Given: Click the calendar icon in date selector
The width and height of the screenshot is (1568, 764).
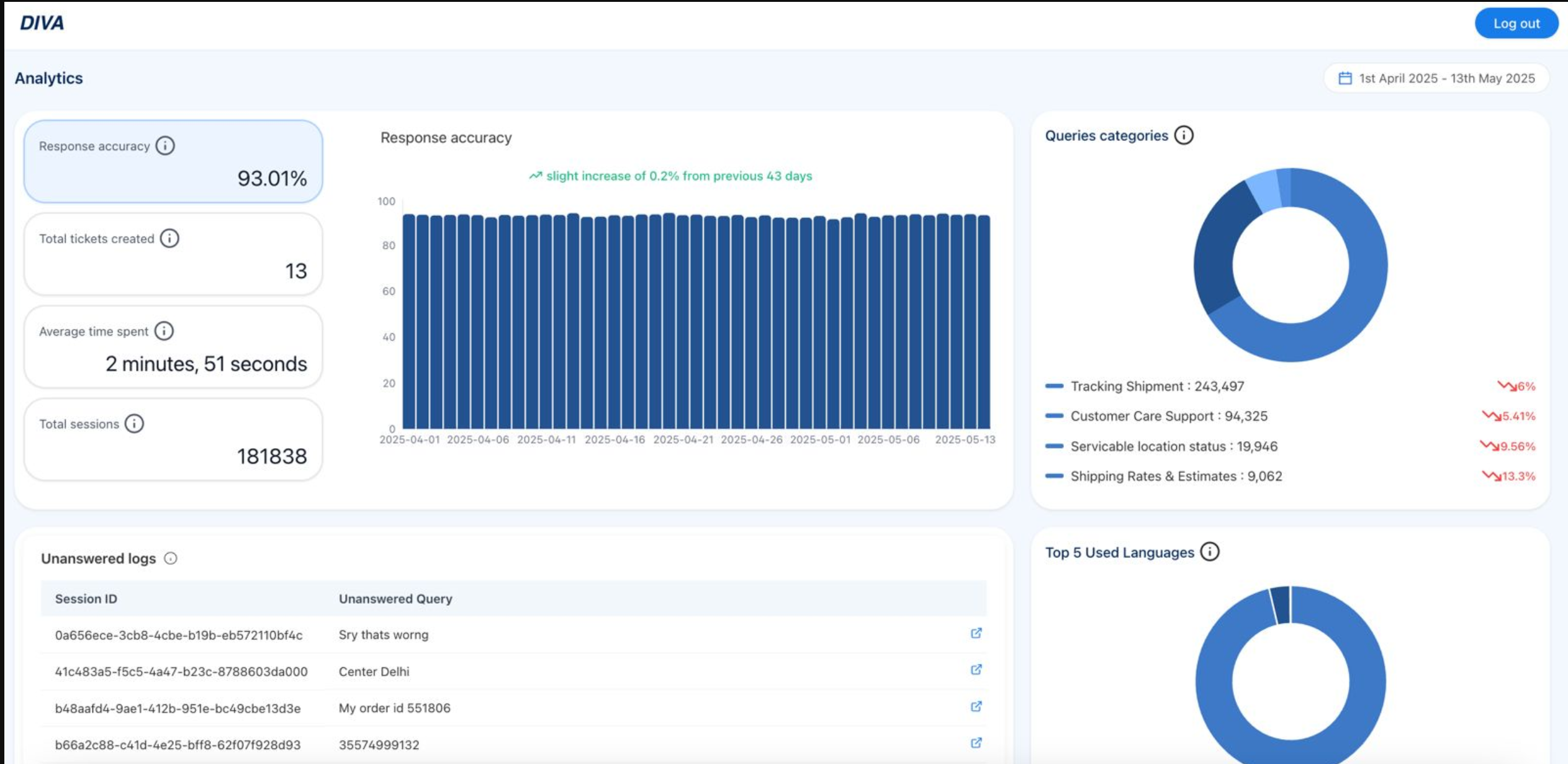Looking at the screenshot, I should point(1345,78).
